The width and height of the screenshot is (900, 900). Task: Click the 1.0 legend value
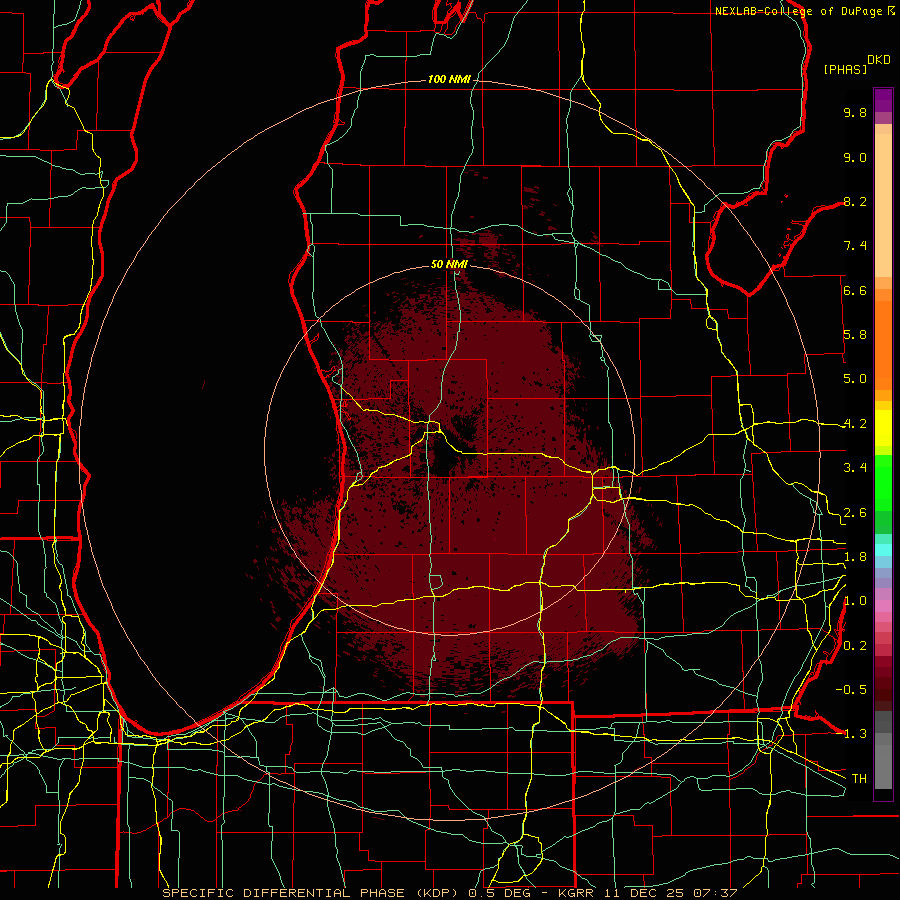click(855, 601)
